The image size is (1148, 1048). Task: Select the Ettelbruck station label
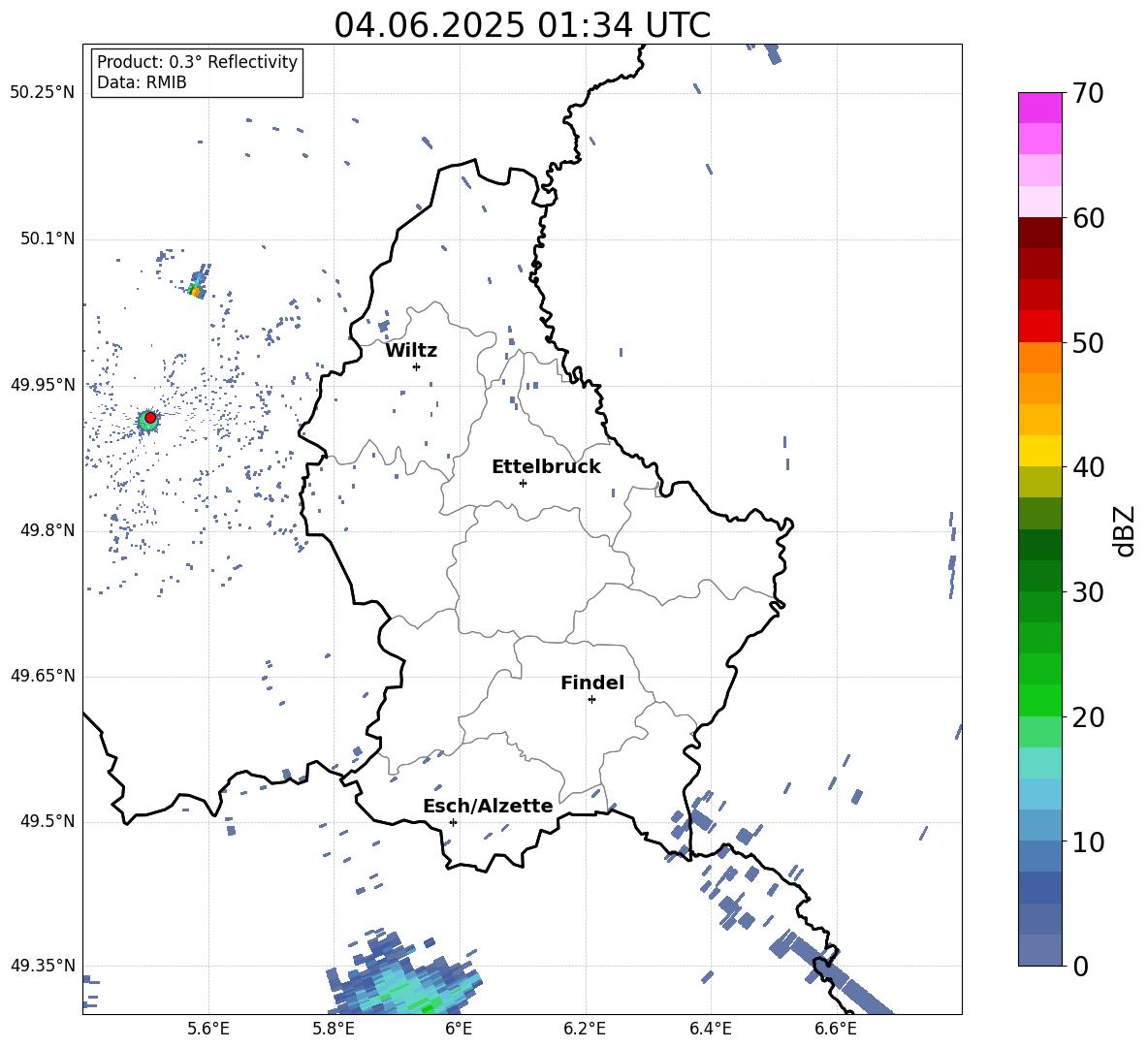546,467
